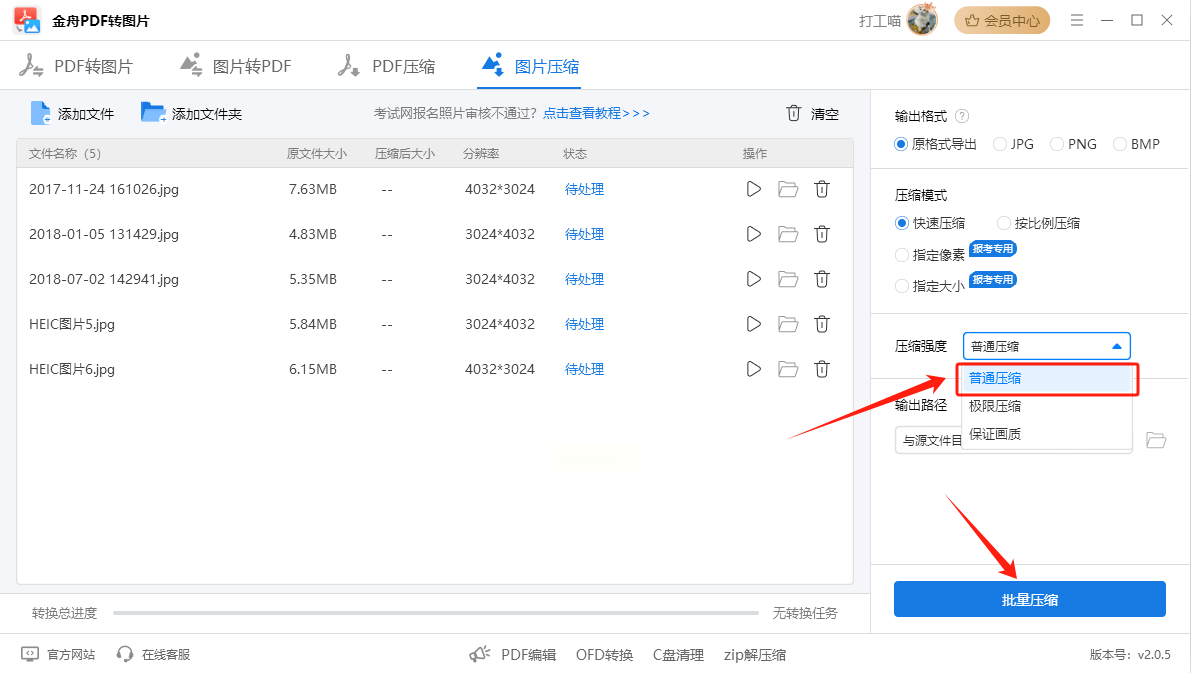Choose 按比例压缩 compression mode

(x=1005, y=223)
